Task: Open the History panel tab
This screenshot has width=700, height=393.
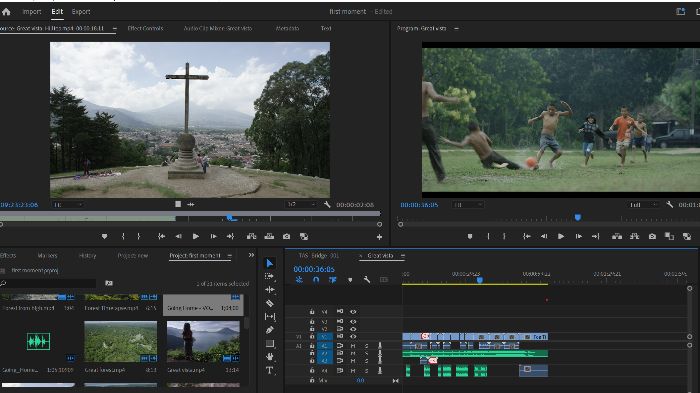Action: [88, 255]
